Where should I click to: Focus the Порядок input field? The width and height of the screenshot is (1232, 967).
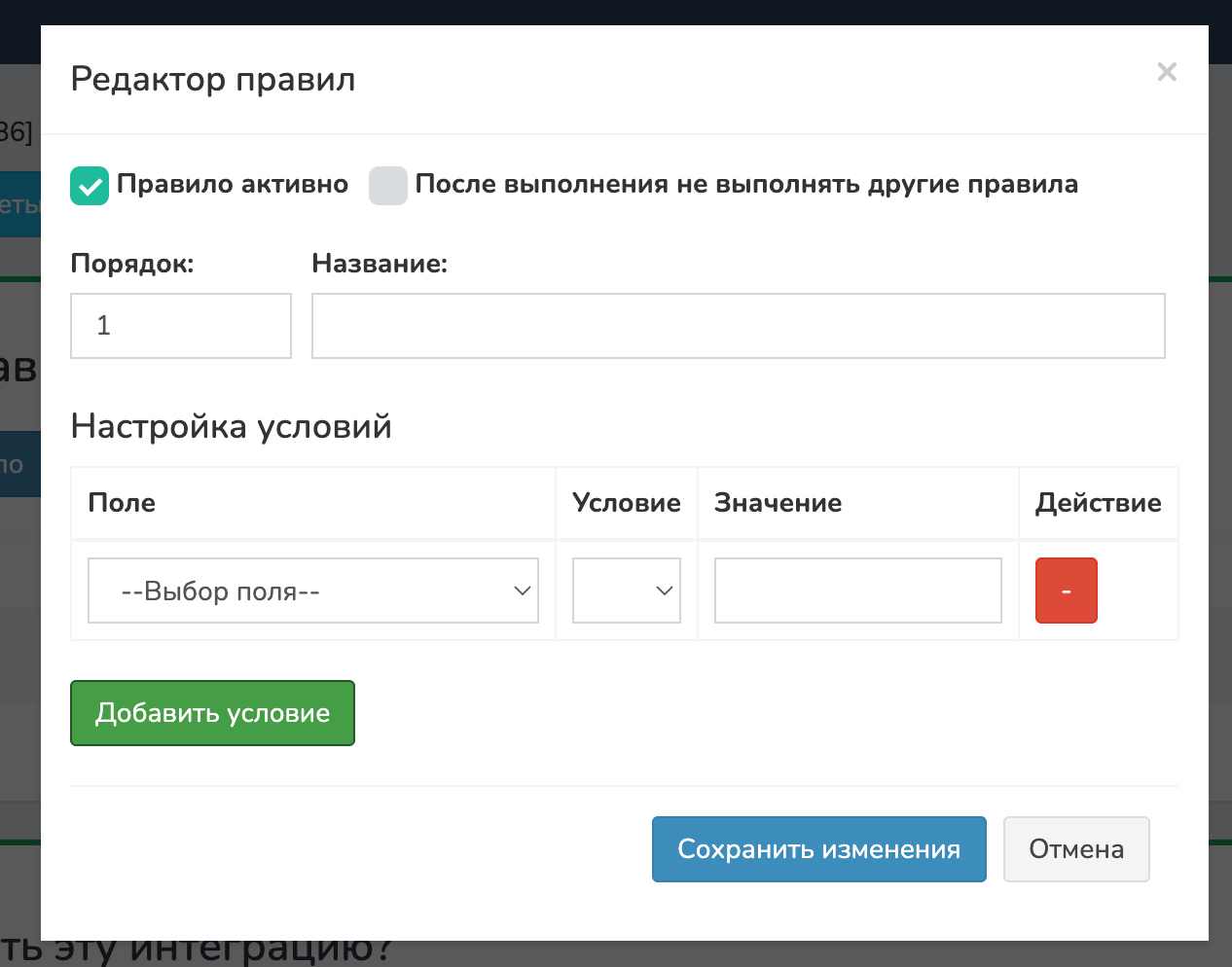coord(181,326)
